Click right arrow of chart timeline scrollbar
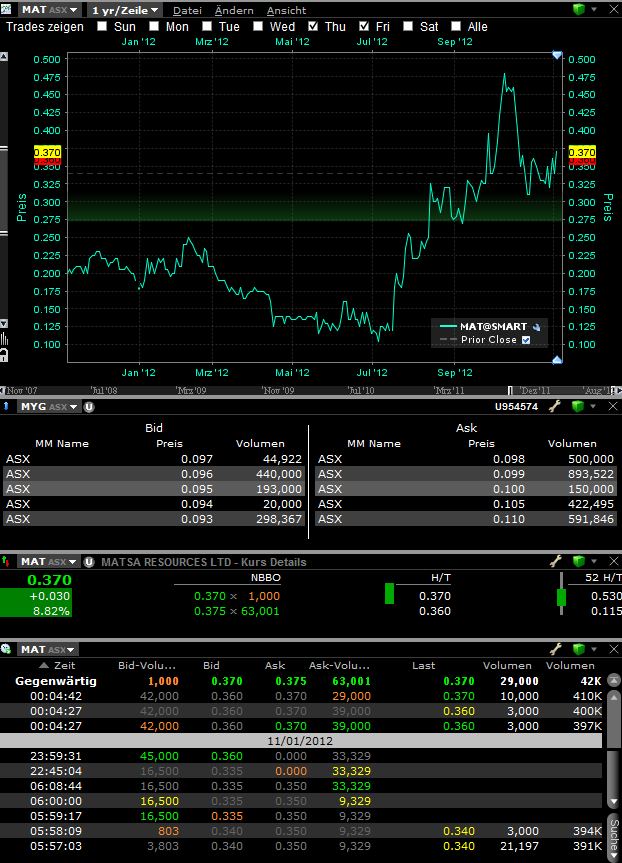 pos(619,390)
